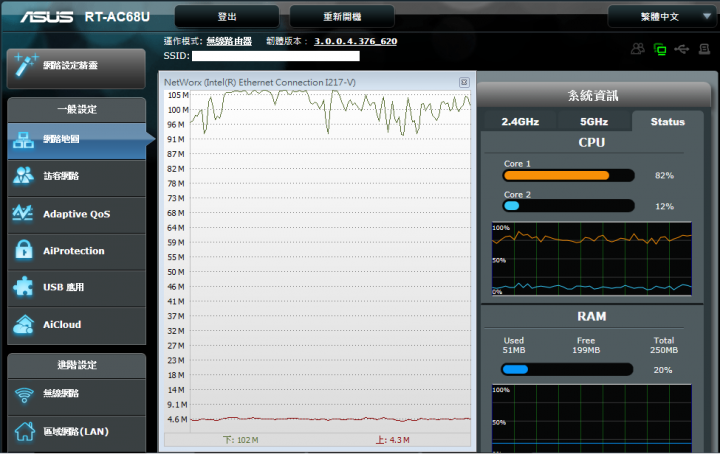Image resolution: width=720 pixels, height=454 pixels.
Task: Click the USB application puzzle icon
Action: tap(23, 287)
